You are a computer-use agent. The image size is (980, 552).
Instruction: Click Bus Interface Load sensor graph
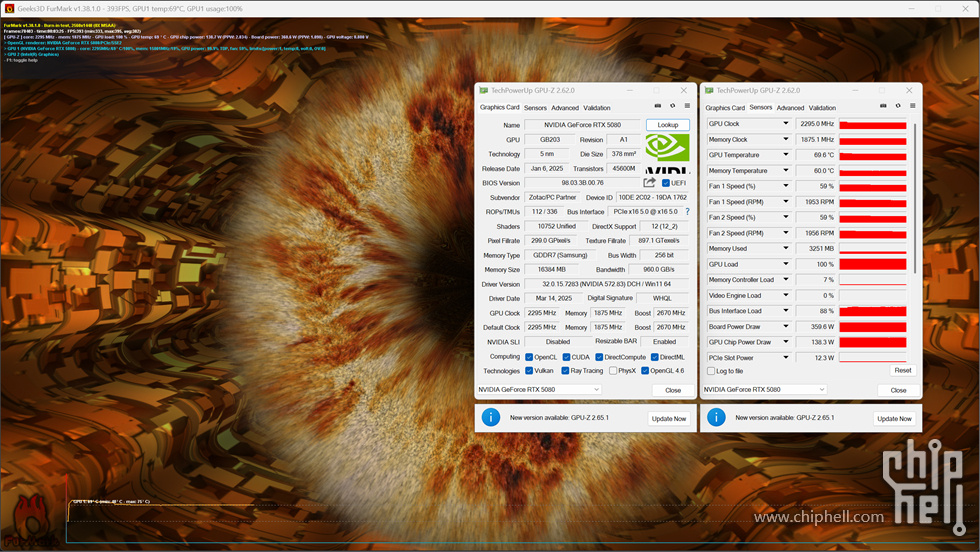click(872, 311)
